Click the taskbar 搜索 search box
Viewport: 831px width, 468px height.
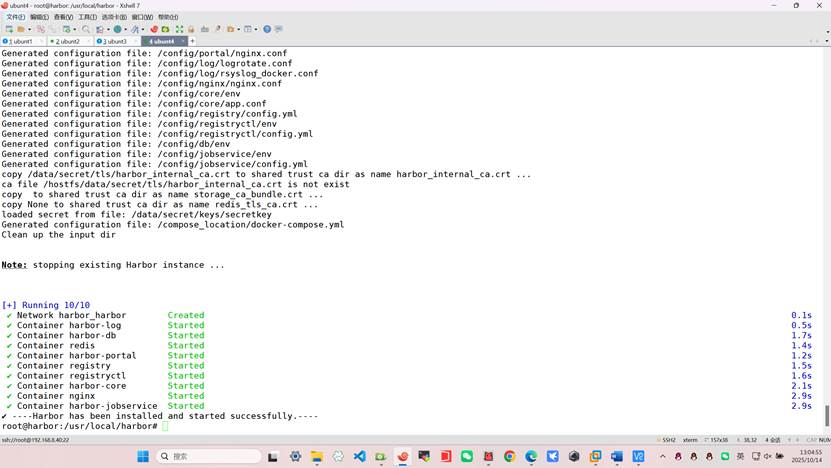pos(209,456)
